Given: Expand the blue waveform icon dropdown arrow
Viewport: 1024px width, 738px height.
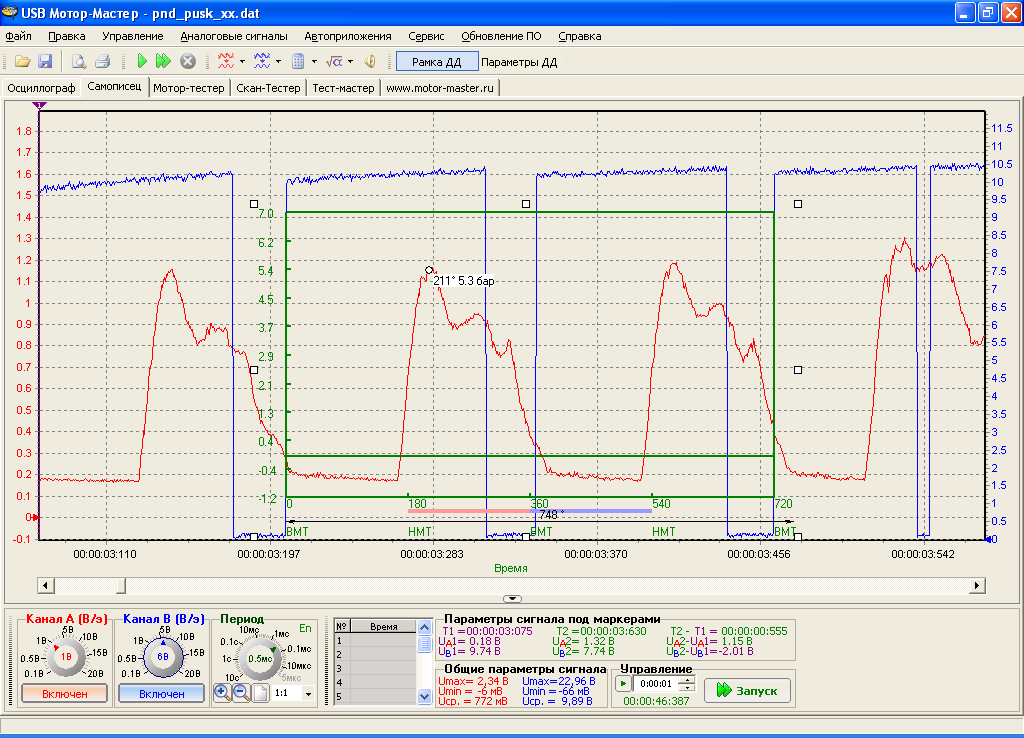Looking at the screenshot, I should coord(278,62).
